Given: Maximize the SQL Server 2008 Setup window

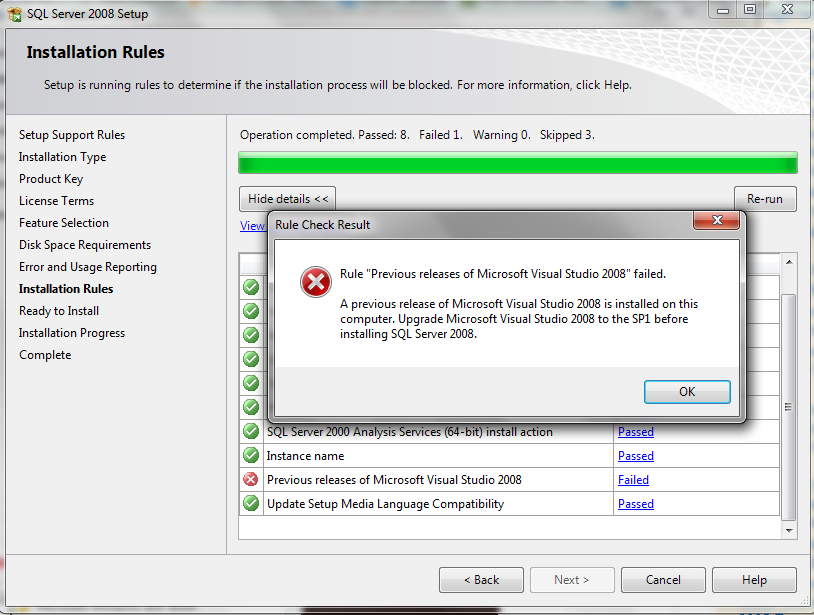Looking at the screenshot, I should pyautogui.click(x=750, y=10).
